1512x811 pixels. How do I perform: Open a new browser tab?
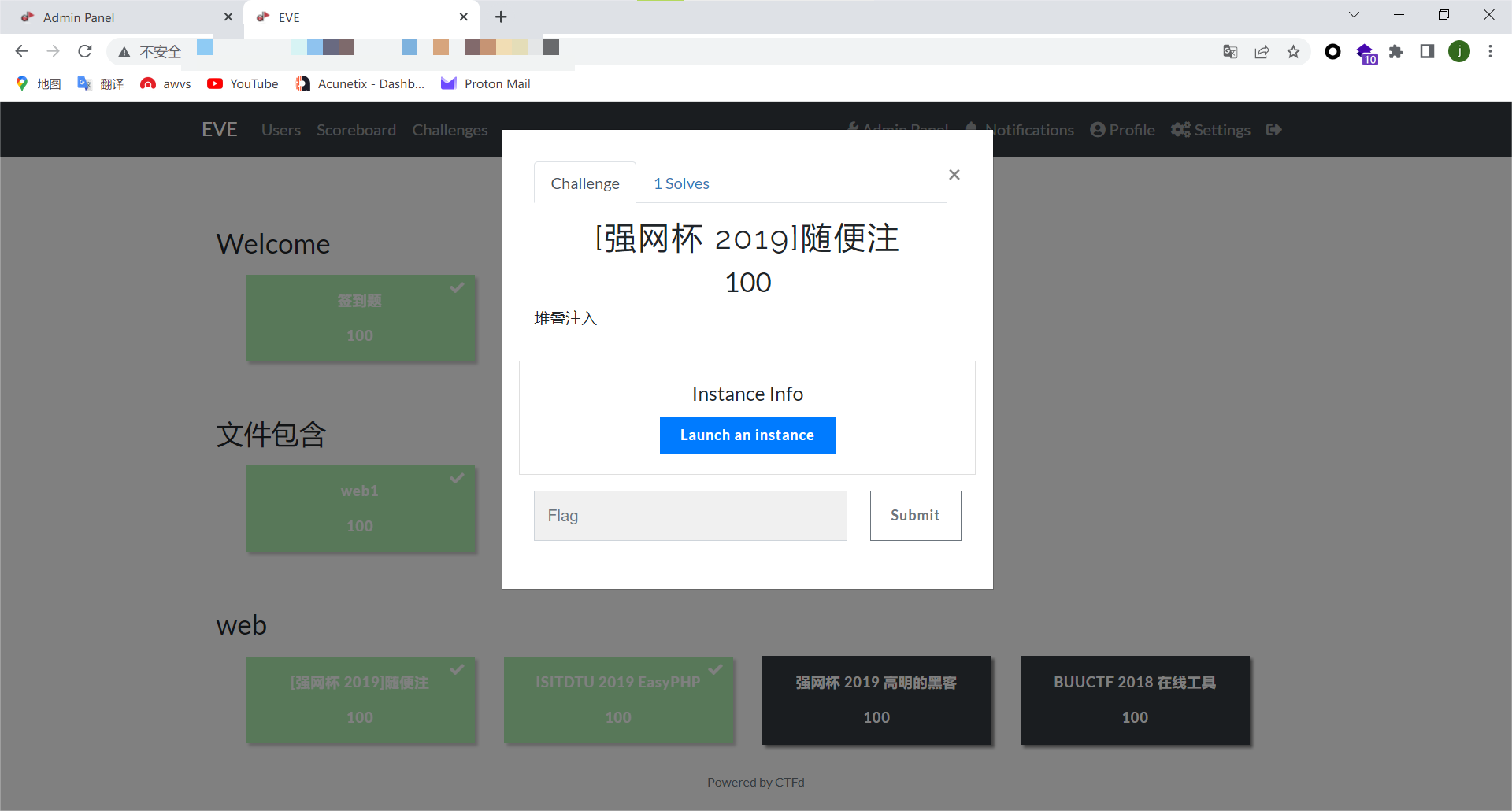point(501,17)
